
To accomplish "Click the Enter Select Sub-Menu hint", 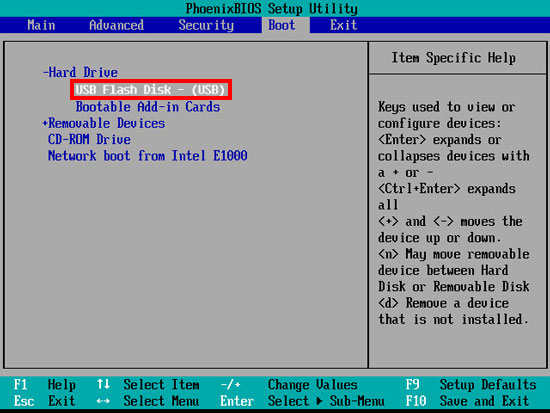I will [302, 401].
